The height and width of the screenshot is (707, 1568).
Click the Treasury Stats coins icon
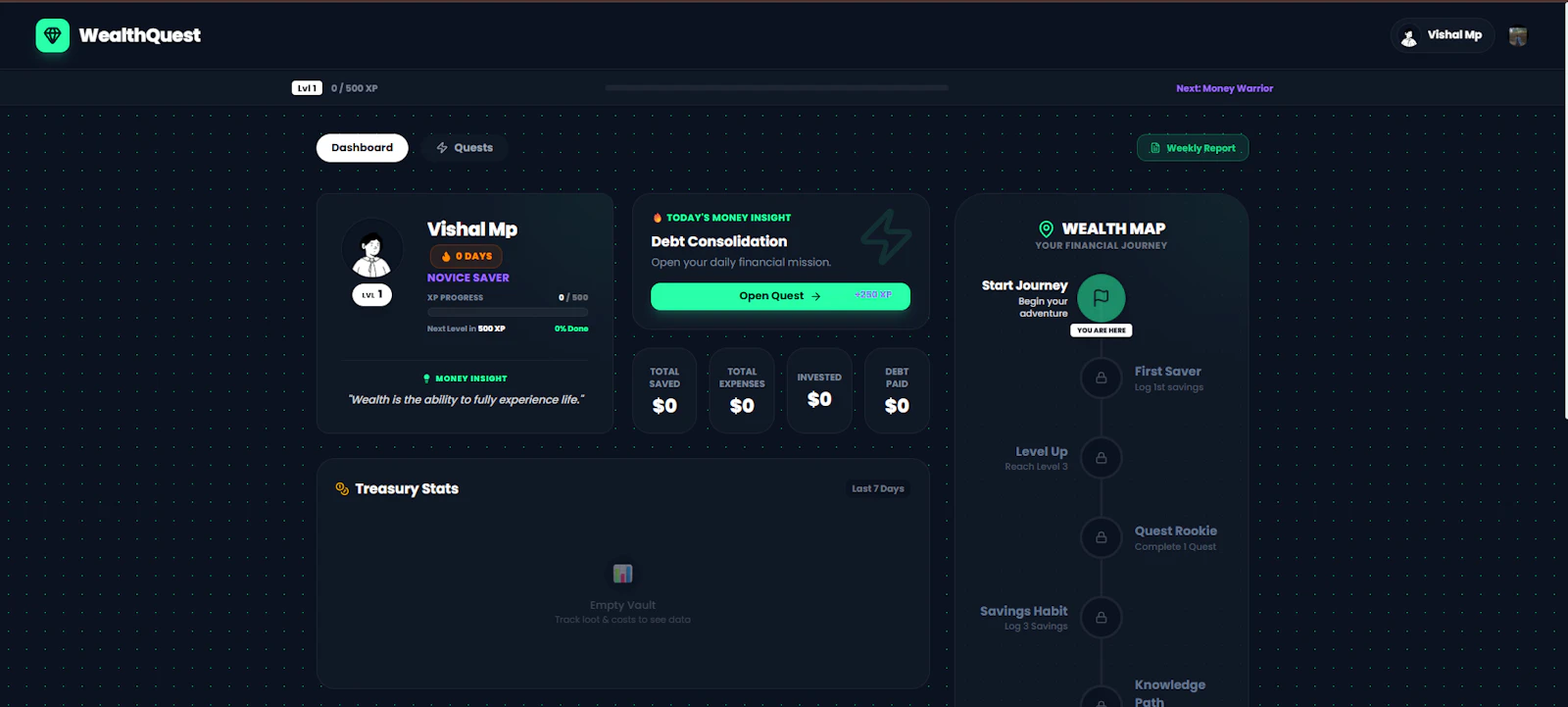(x=342, y=488)
